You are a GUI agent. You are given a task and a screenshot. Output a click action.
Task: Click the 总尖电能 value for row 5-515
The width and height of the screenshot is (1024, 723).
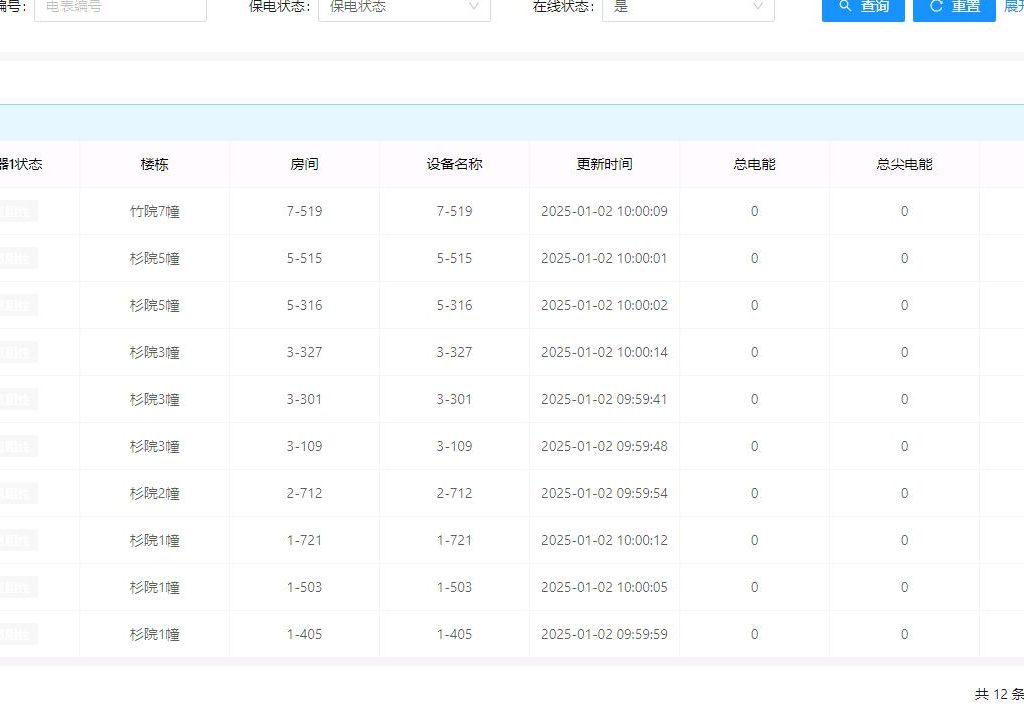[x=904, y=259]
